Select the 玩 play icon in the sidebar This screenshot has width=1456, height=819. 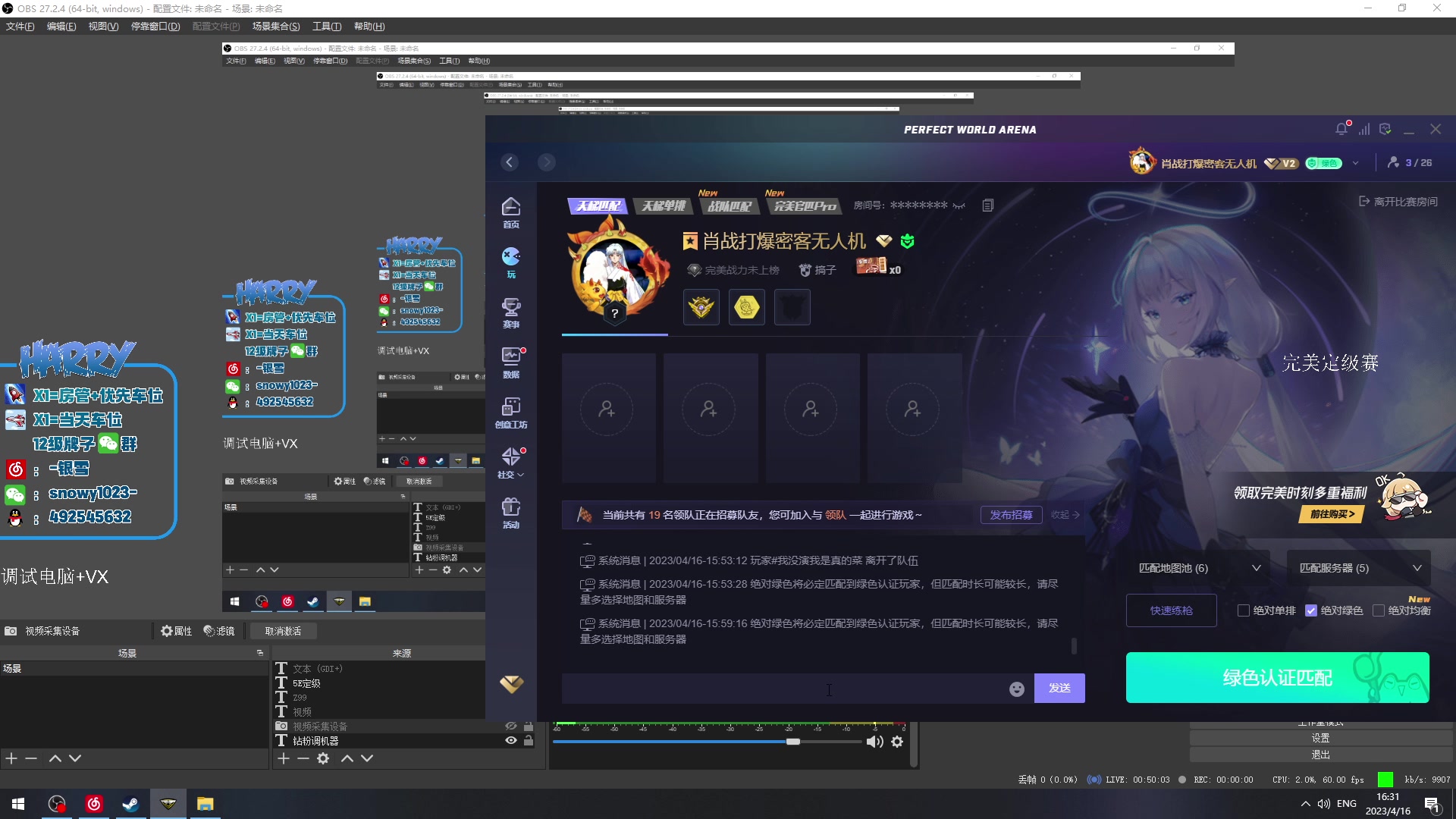(x=511, y=262)
